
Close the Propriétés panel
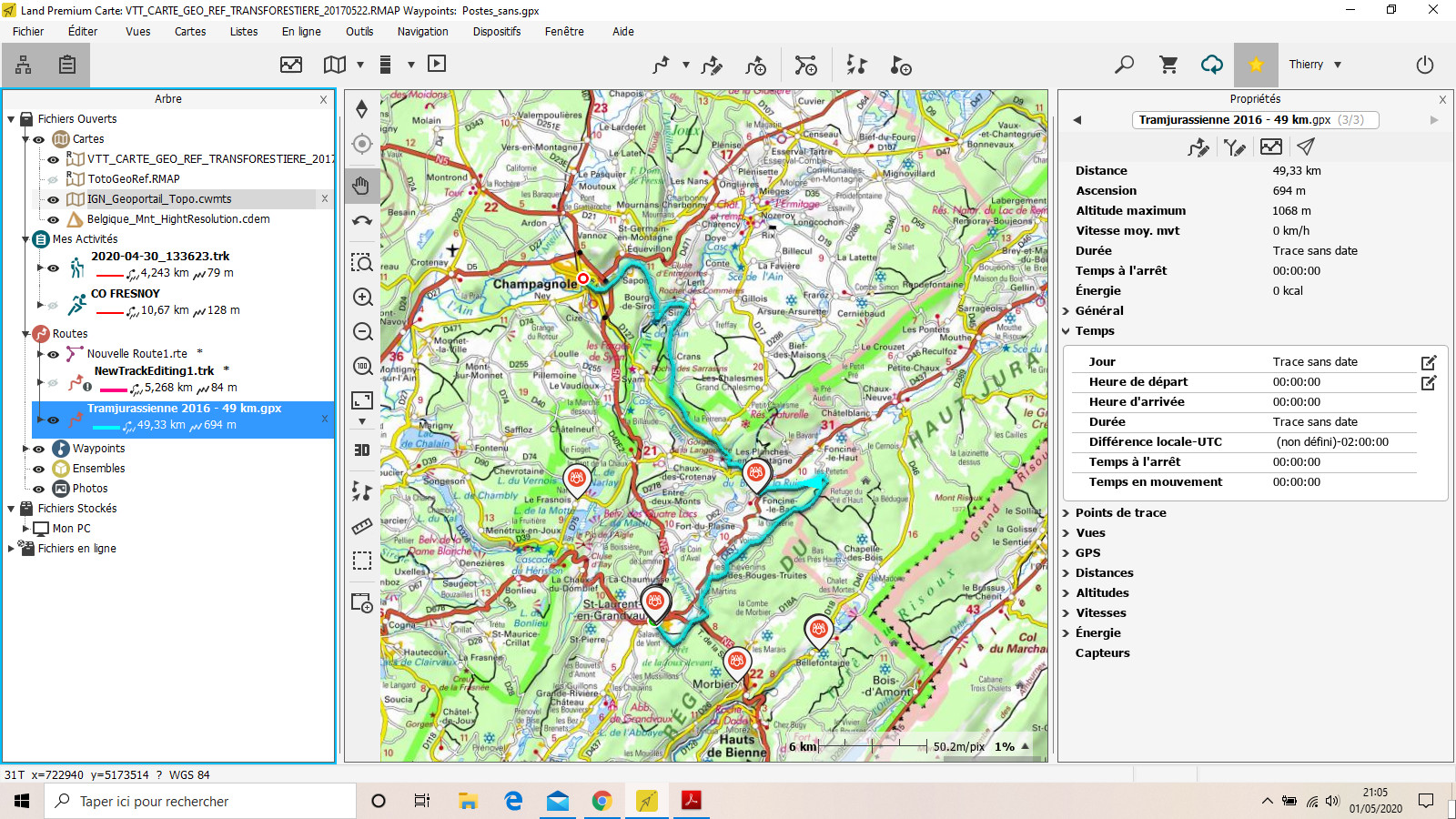1442,99
